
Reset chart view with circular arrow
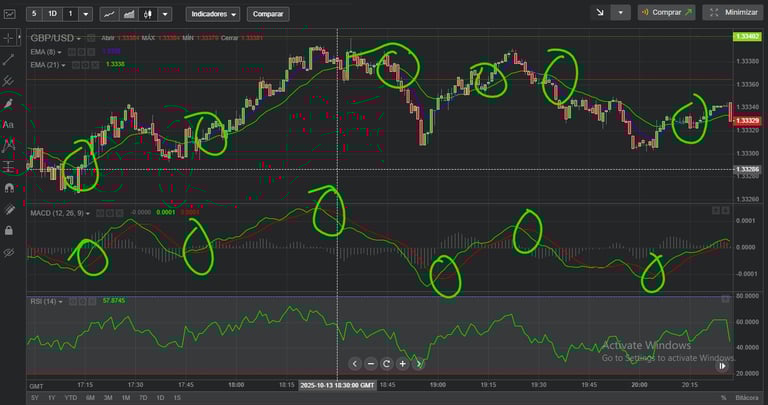[386, 364]
